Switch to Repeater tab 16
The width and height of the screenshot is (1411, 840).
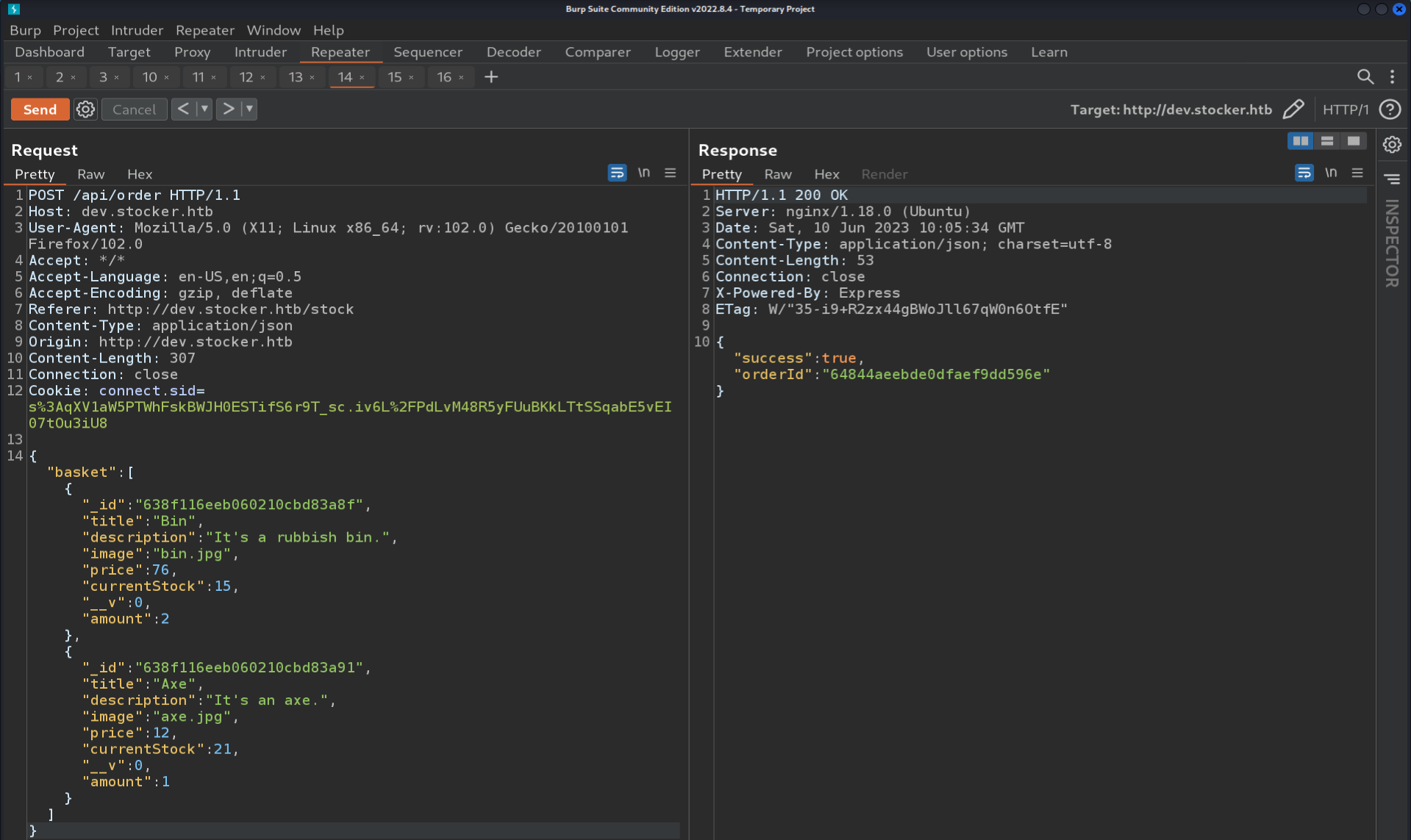point(444,76)
